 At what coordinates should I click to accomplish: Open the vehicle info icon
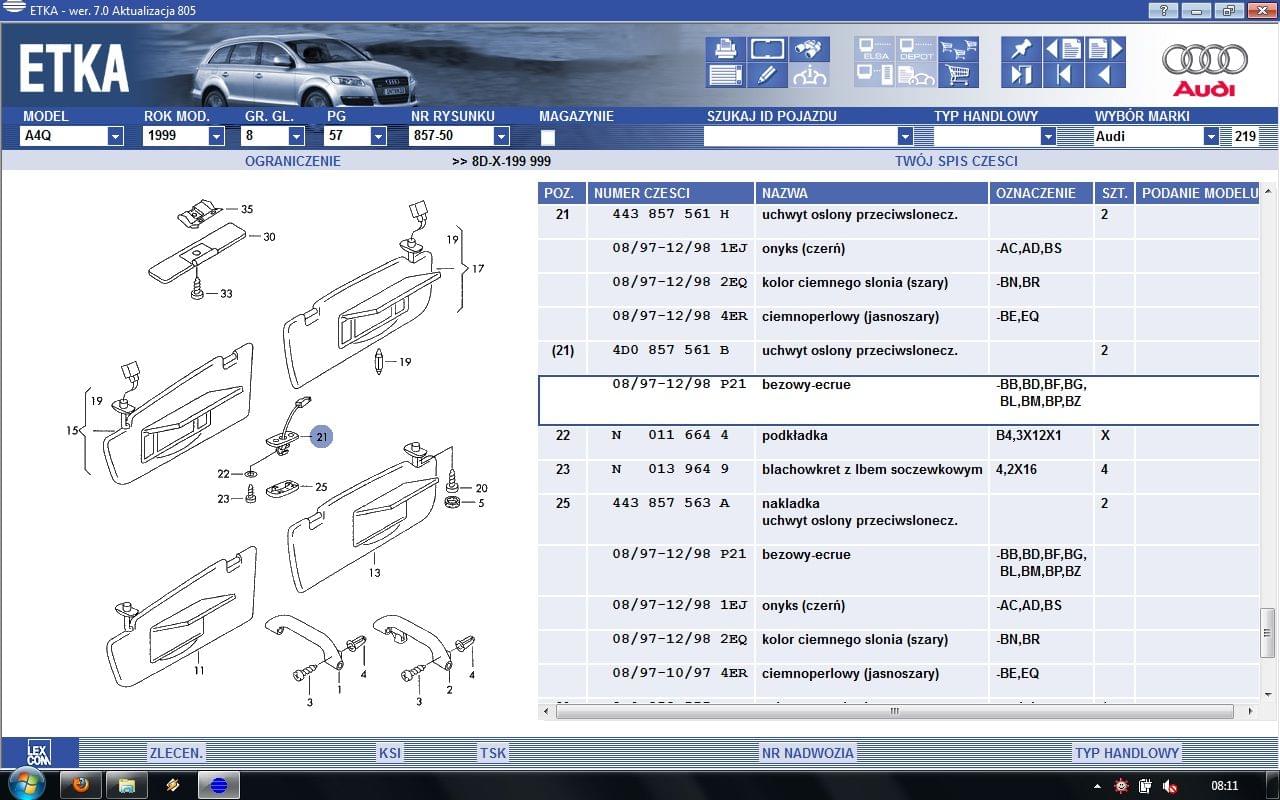(809, 75)
